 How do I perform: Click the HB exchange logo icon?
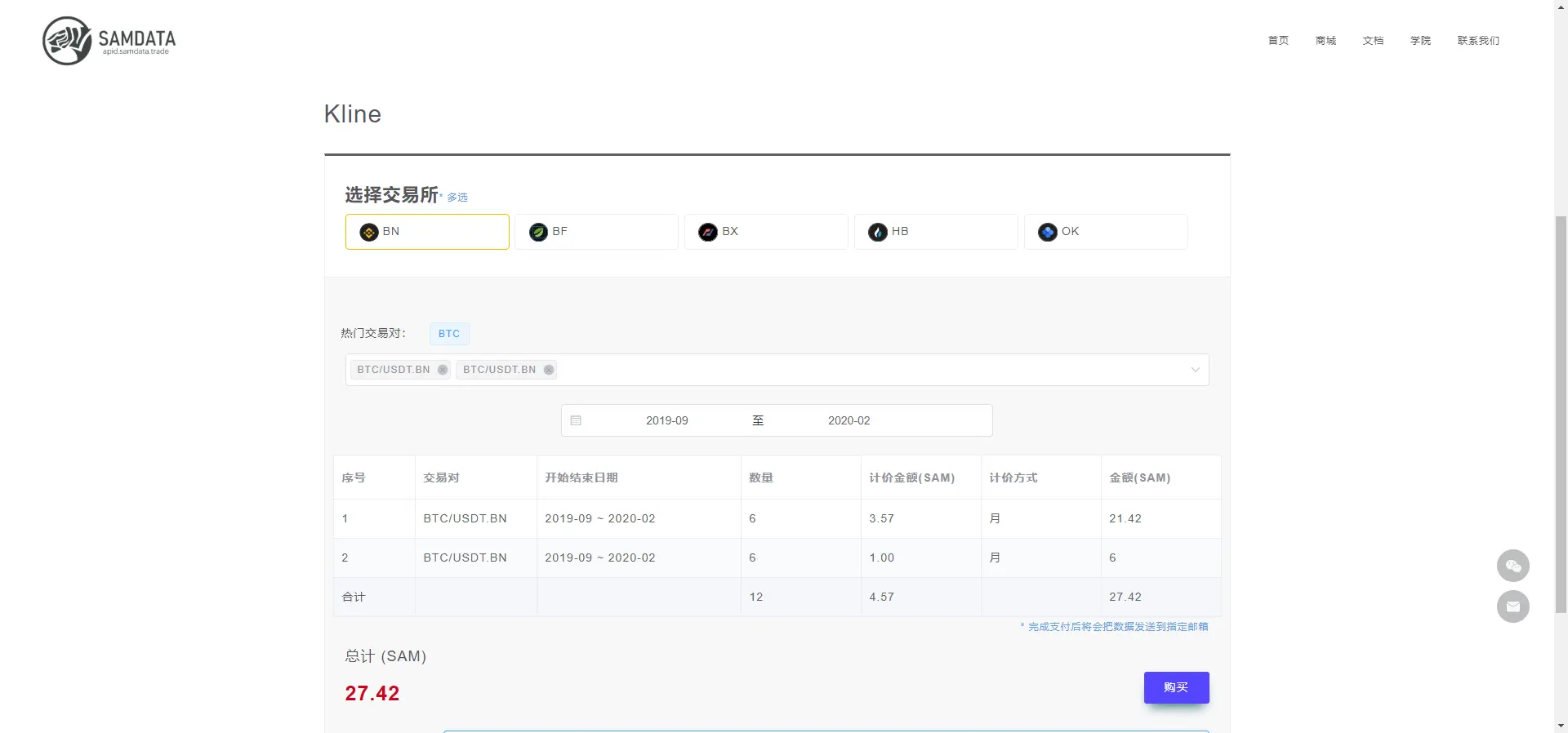pyautogui.click(x=878, y=233)
